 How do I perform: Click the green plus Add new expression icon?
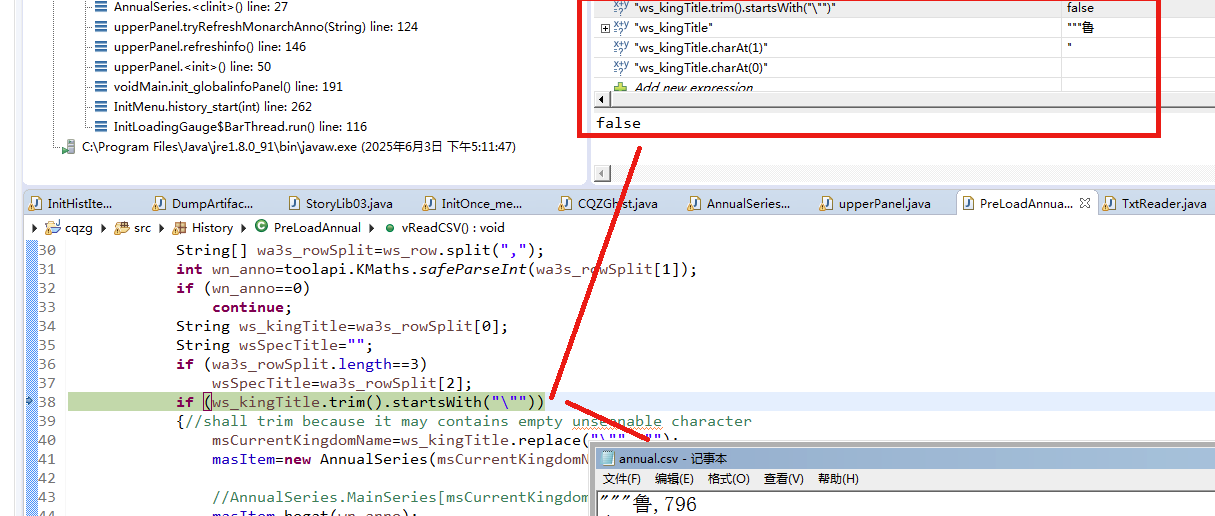[620, 88]
